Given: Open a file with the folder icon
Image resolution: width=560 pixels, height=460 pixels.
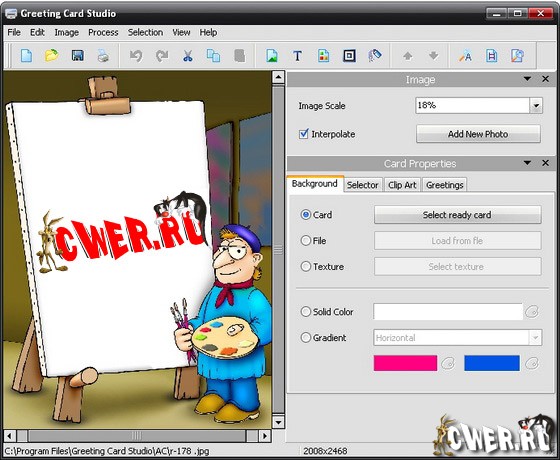Looking at the screenshot, I should (52, 56).
